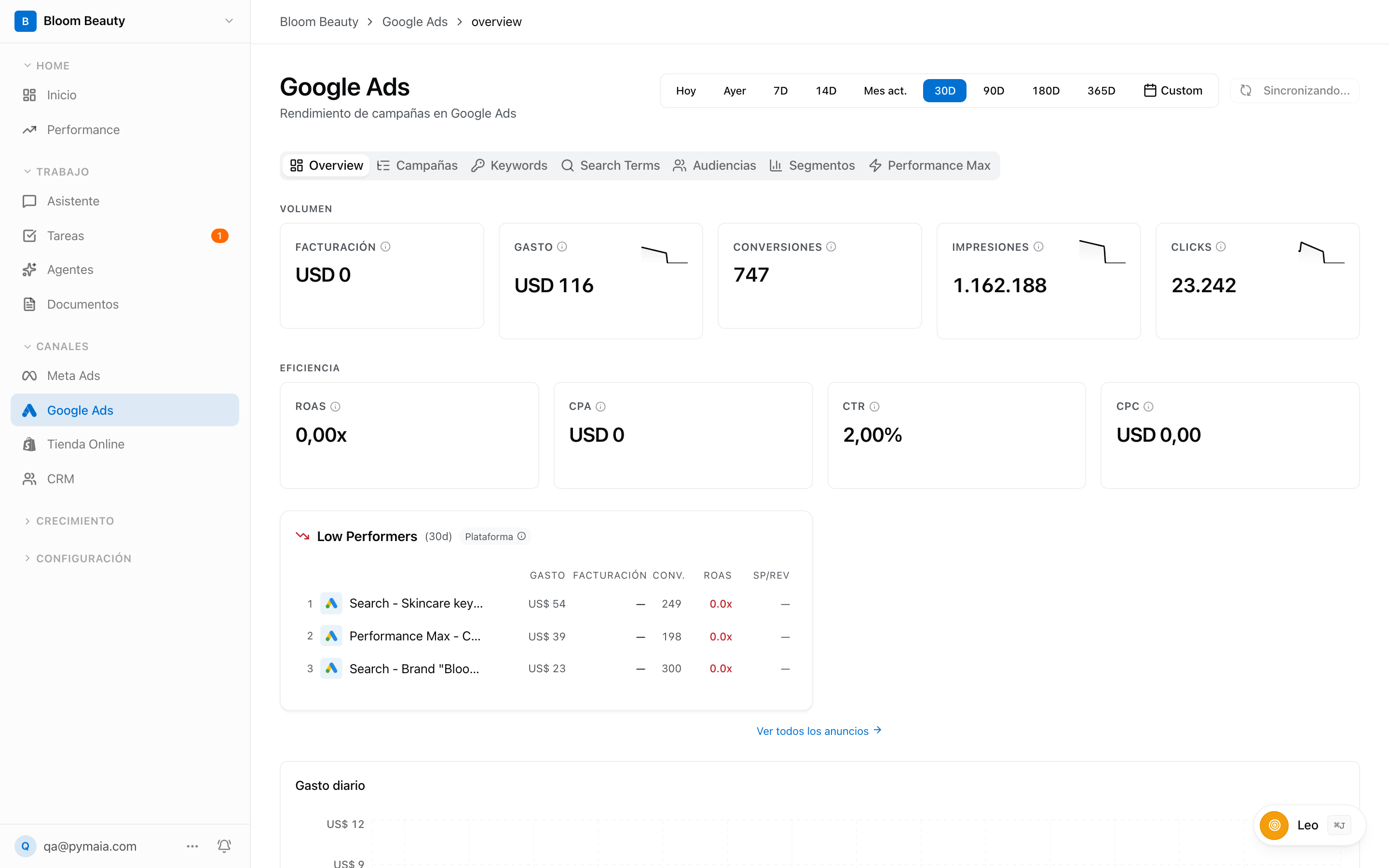The height and width of the screenshot is (868, 1389).
Task: Switch to the Campañas tab
Action: [417, 165]
